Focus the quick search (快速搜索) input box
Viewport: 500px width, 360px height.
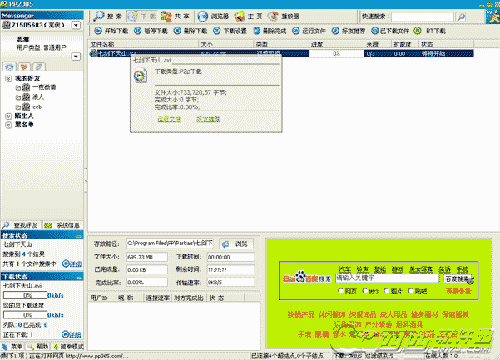pyautogui.click(x=422, y=17)
